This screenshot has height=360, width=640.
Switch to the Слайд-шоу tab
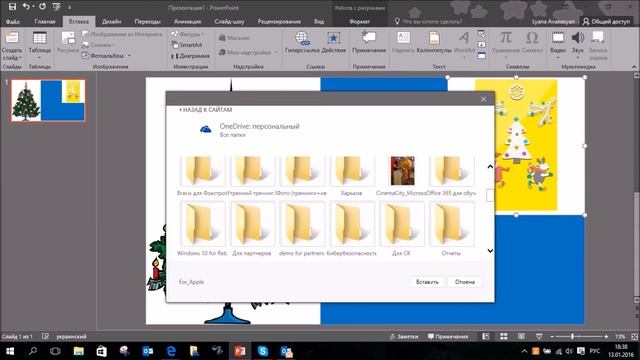point(229,21)
